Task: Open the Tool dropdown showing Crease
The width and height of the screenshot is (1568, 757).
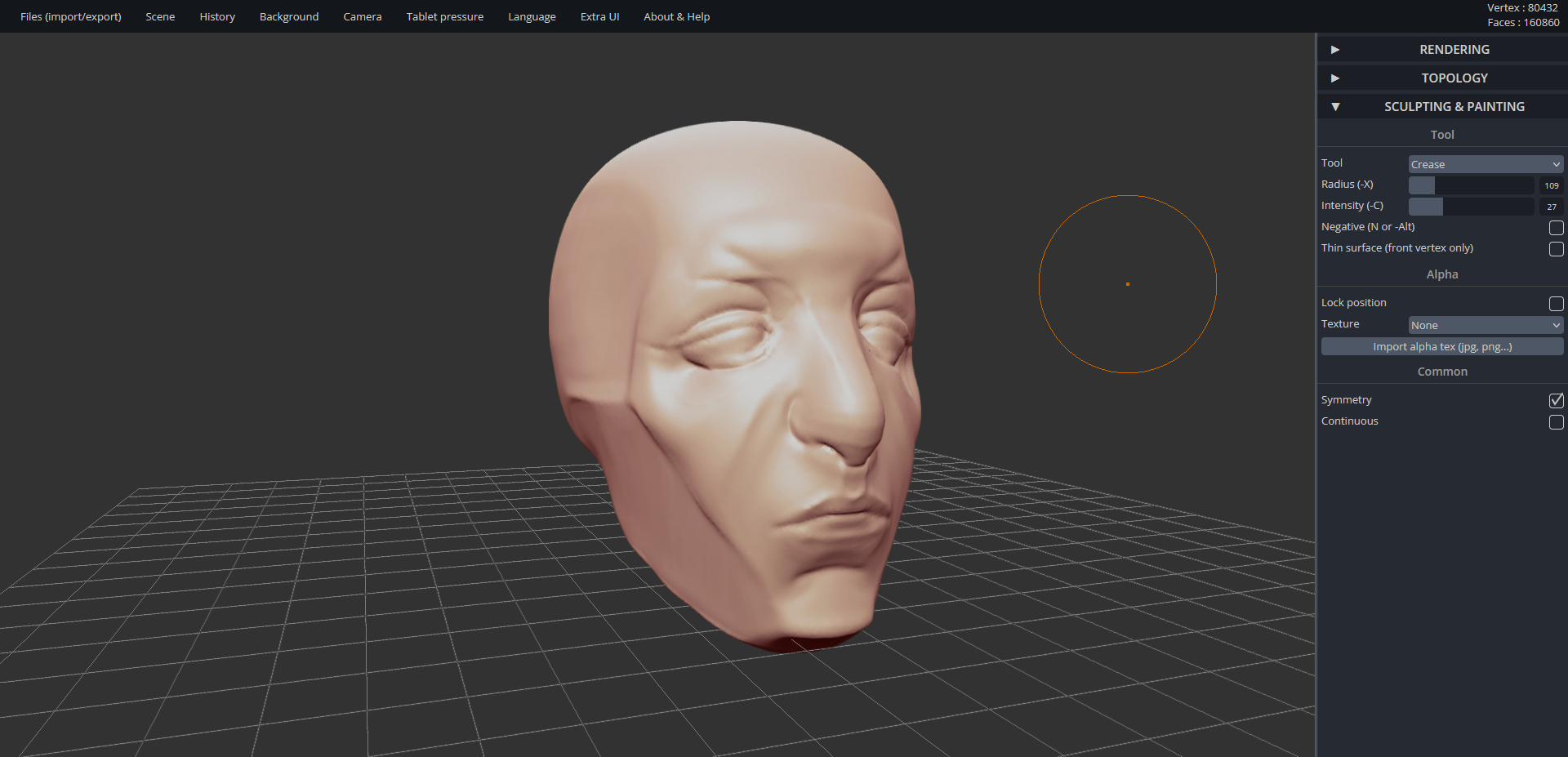Action: 1485,164
